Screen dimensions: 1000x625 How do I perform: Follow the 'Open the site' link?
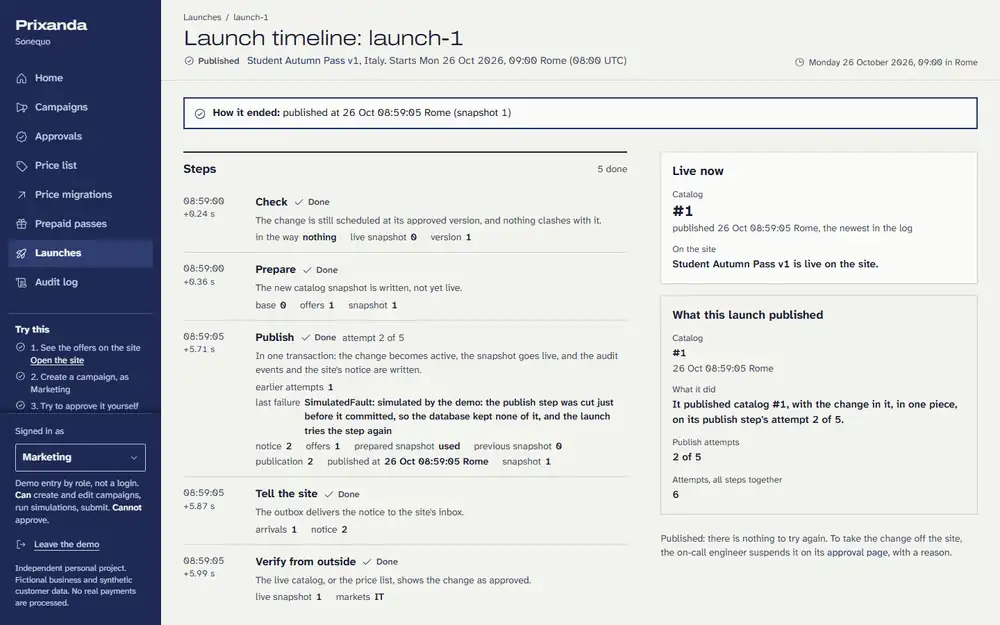point(57,360)
